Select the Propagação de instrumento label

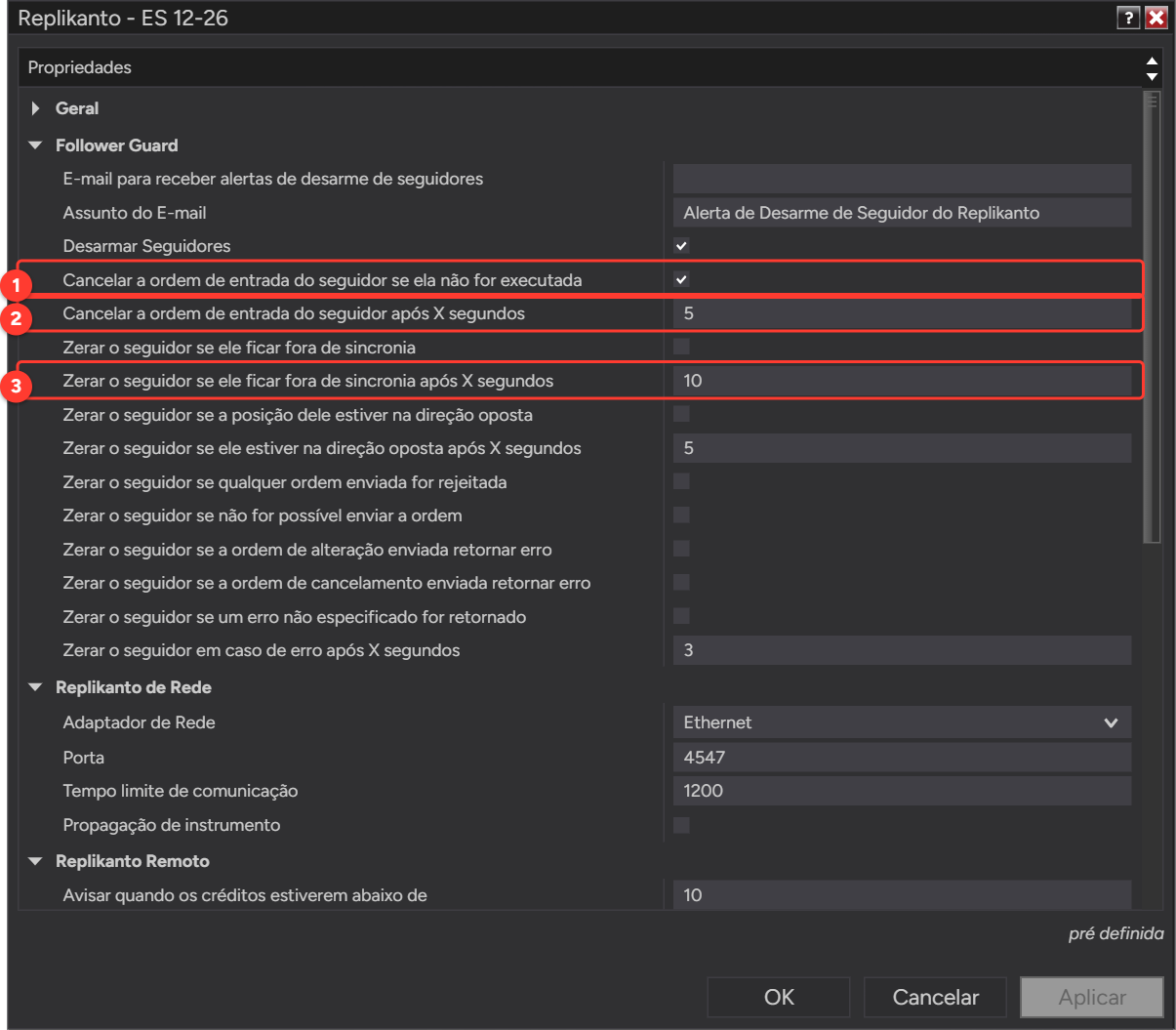[x=171, y=825]
